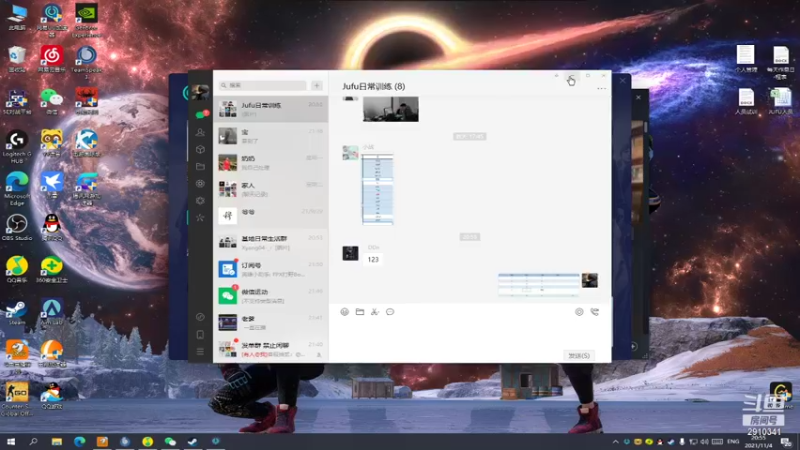The height and width of the screenshot is (450, 800).
Task: Open chat info three-dots menu
Action: 602,88
